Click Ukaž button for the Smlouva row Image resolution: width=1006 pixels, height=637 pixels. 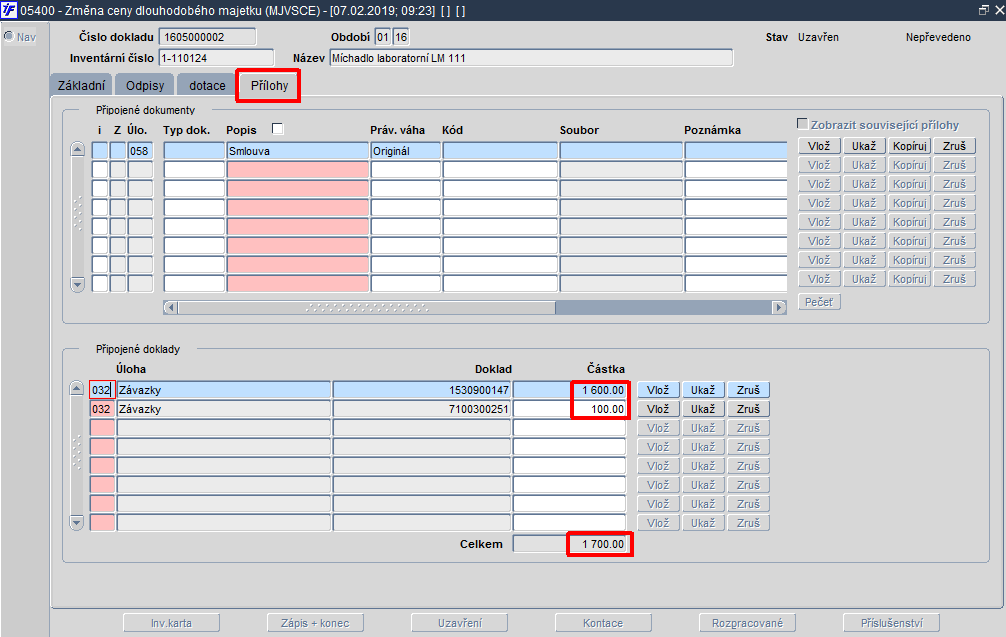pyautogui.click(x=864, y=146)
